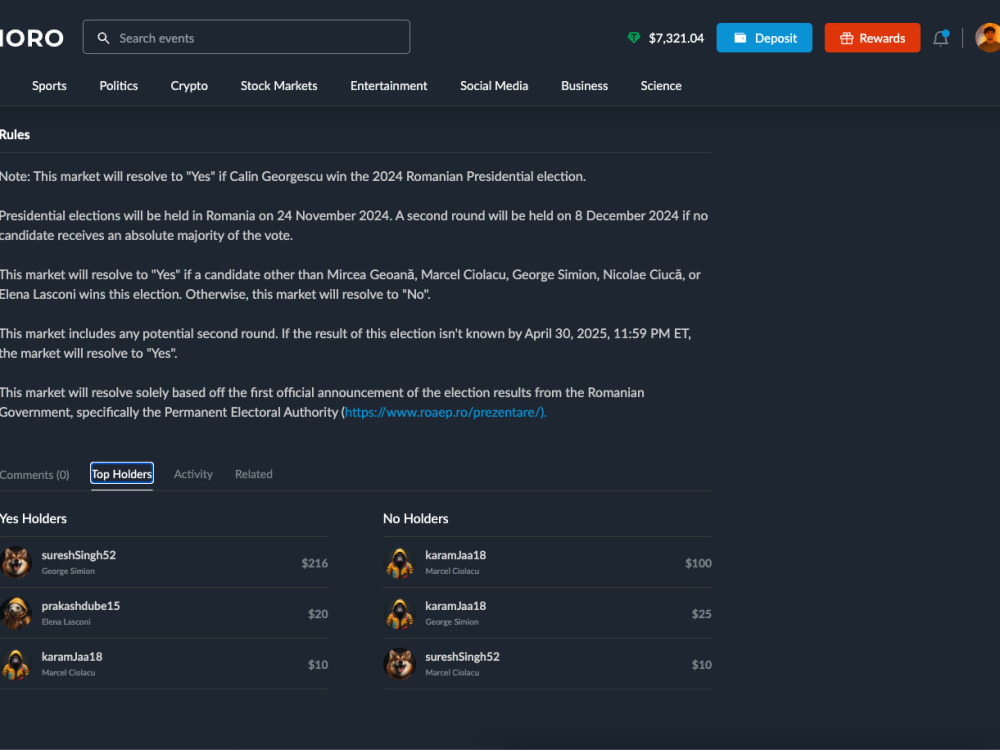Click the $25 holding amount
1000x750 pixels.
click(x=702, y=614)
